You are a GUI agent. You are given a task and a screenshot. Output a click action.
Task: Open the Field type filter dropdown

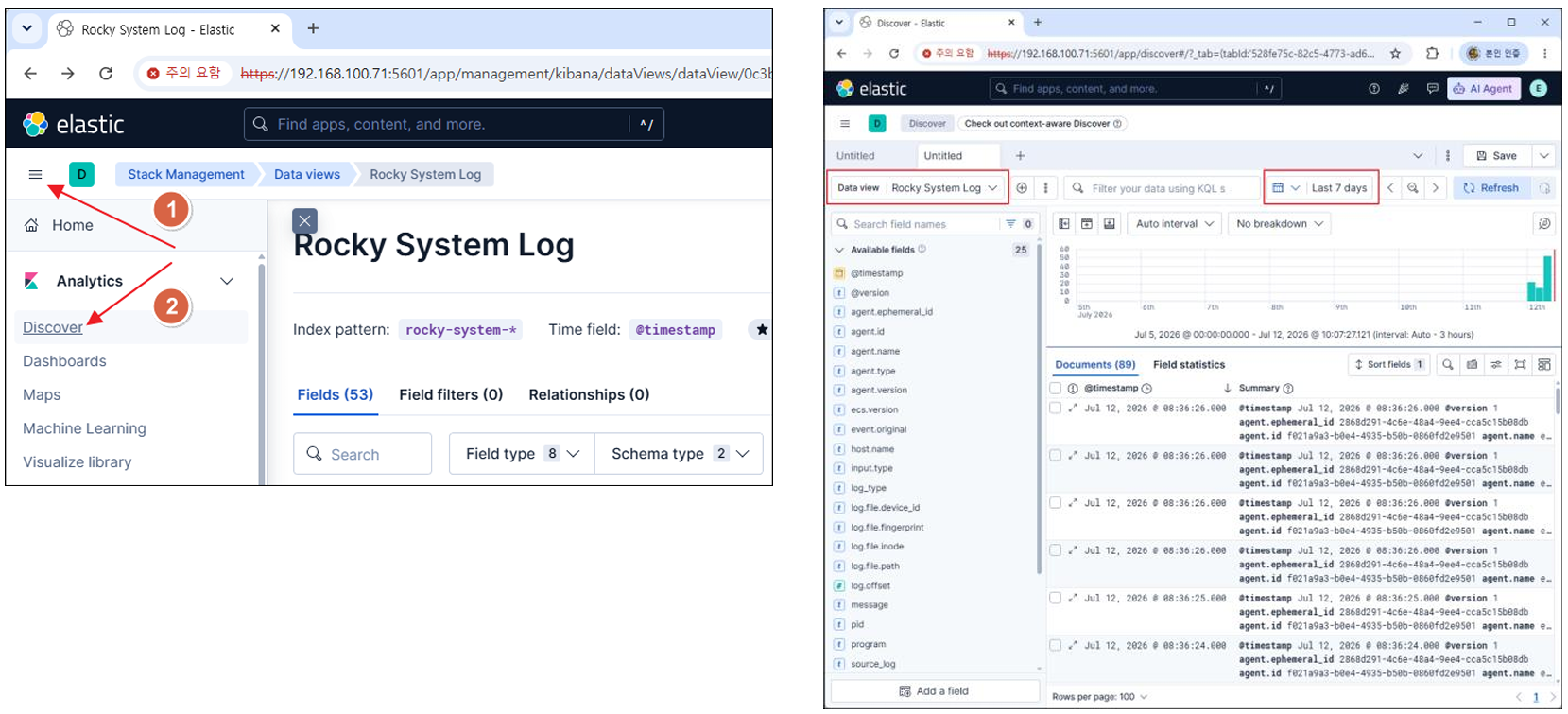point(522,454)
